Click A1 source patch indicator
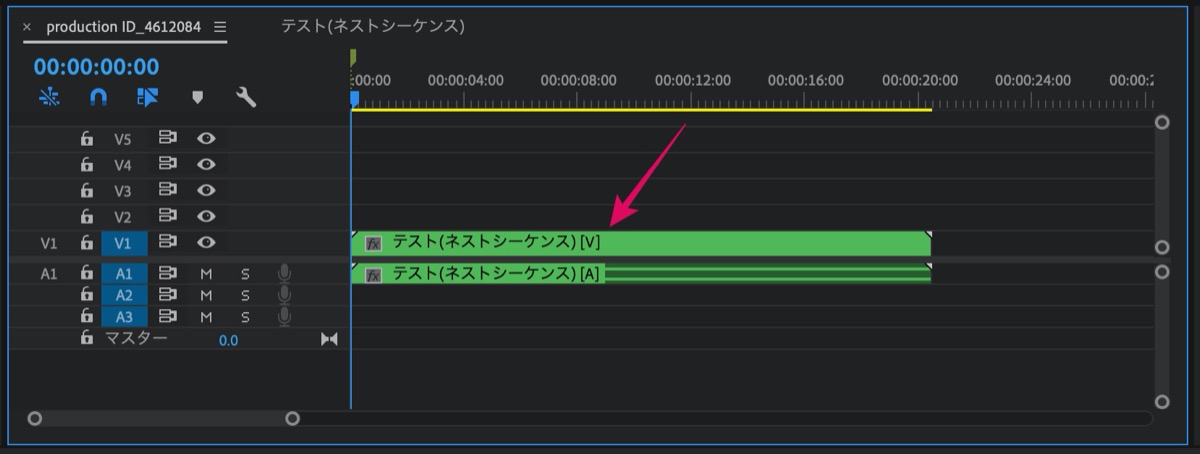The image size is (1200, 454). 49,273
